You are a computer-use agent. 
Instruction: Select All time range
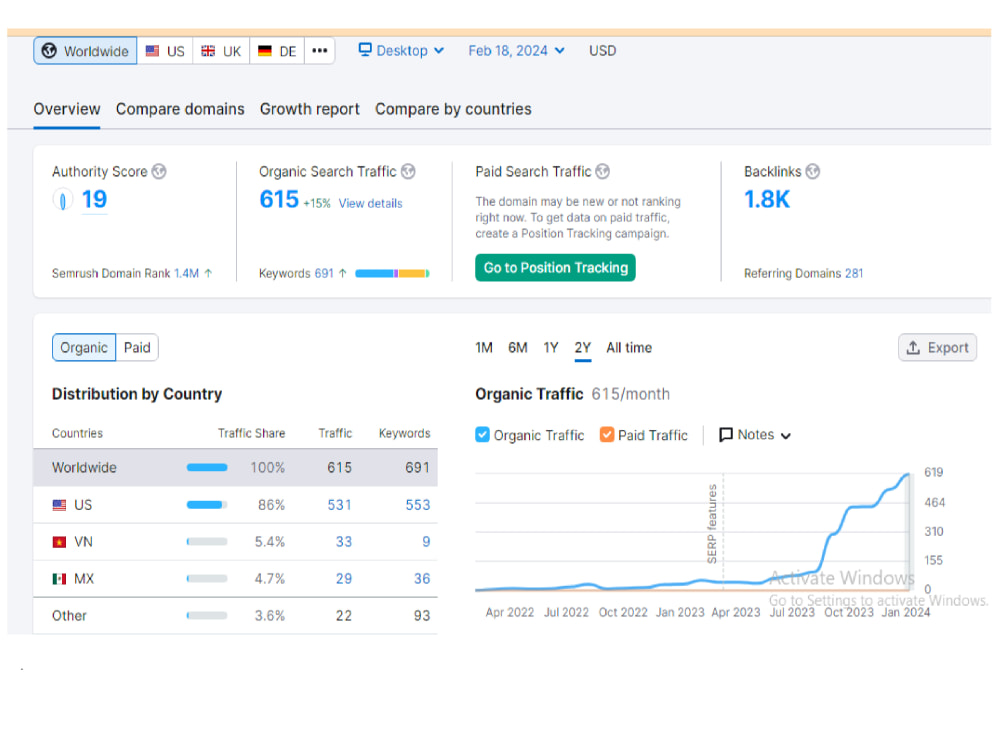[x=629, y=348]
